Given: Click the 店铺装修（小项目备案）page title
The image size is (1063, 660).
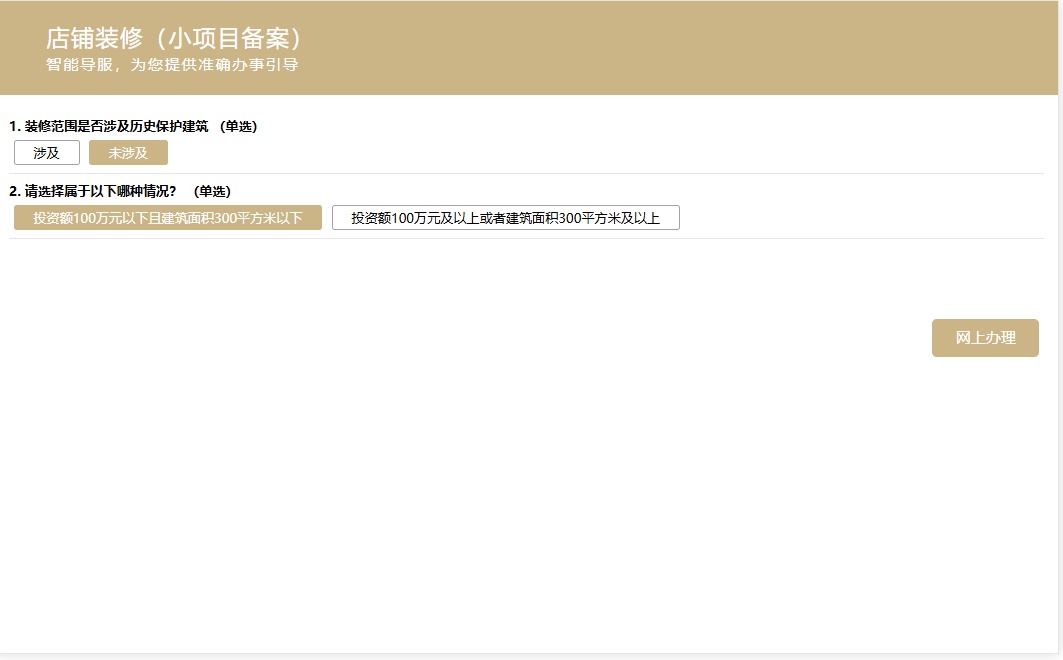Looking at the screenshot, I should tap(174, 39).
